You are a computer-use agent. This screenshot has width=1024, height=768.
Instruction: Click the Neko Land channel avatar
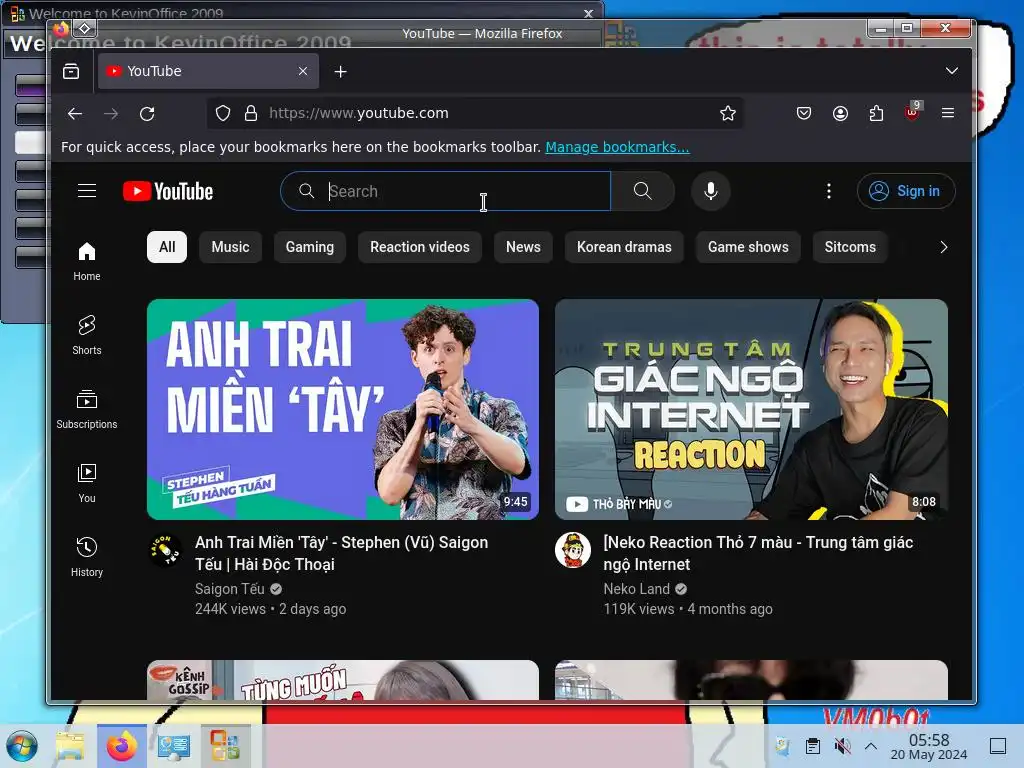(x=573, y=550)
